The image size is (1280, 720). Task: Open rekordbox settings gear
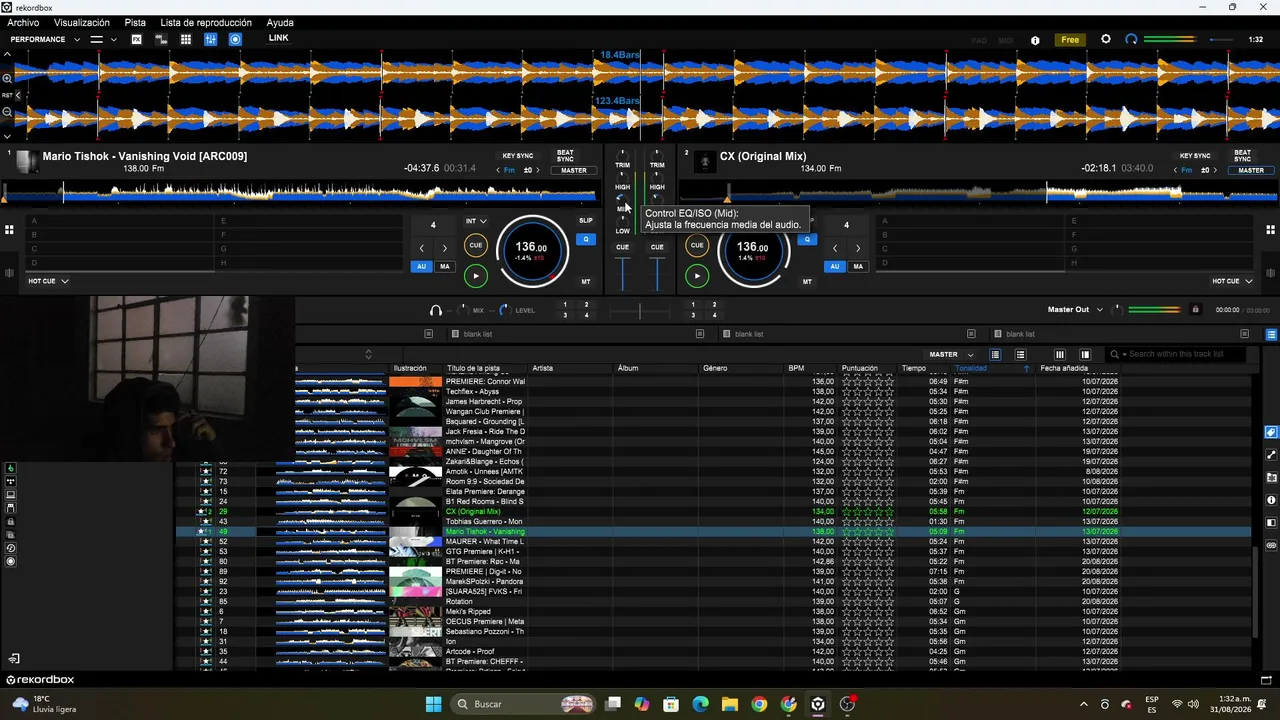[1105, 39]
